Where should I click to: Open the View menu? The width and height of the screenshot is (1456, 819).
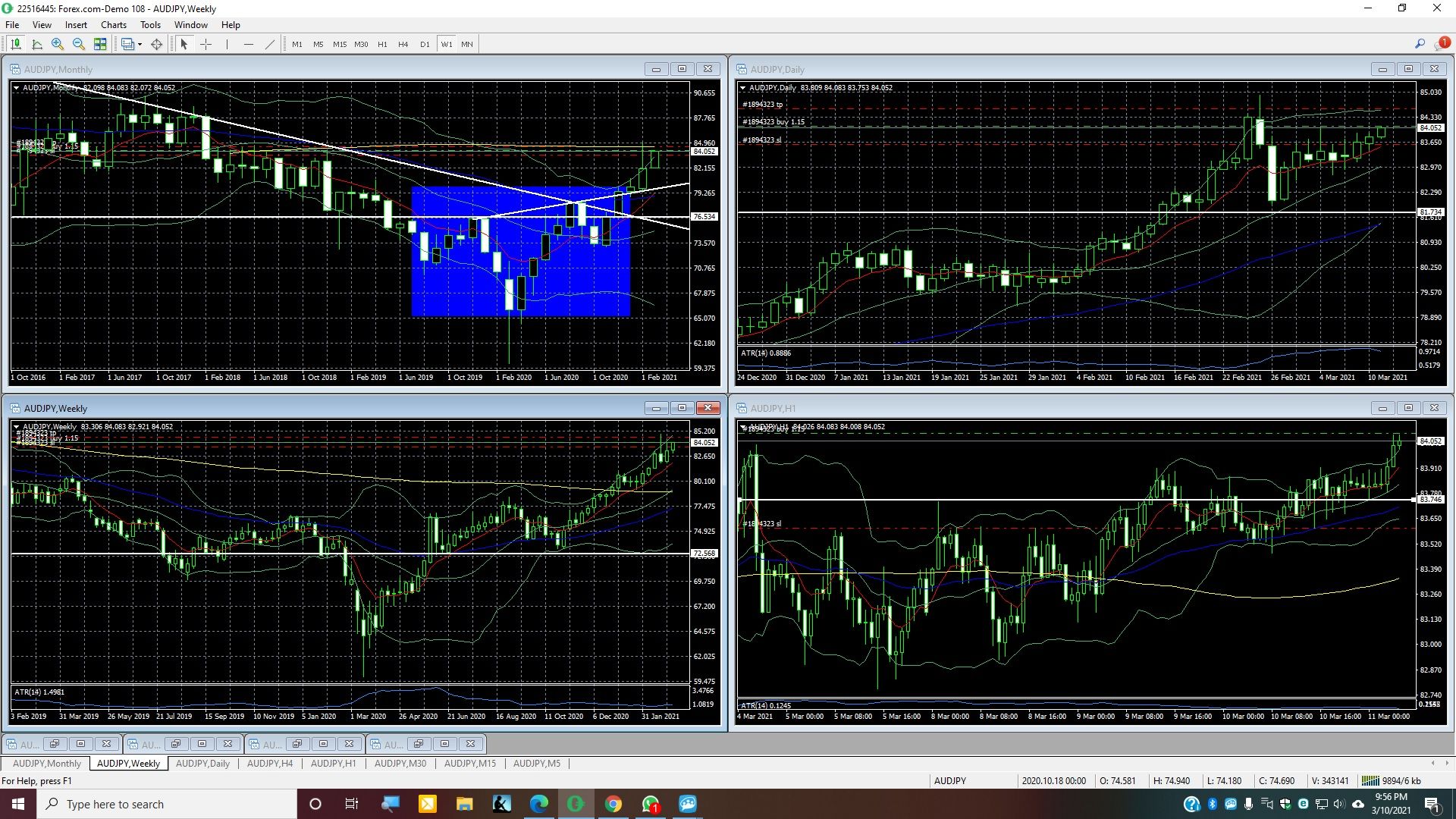pos(42,25)
